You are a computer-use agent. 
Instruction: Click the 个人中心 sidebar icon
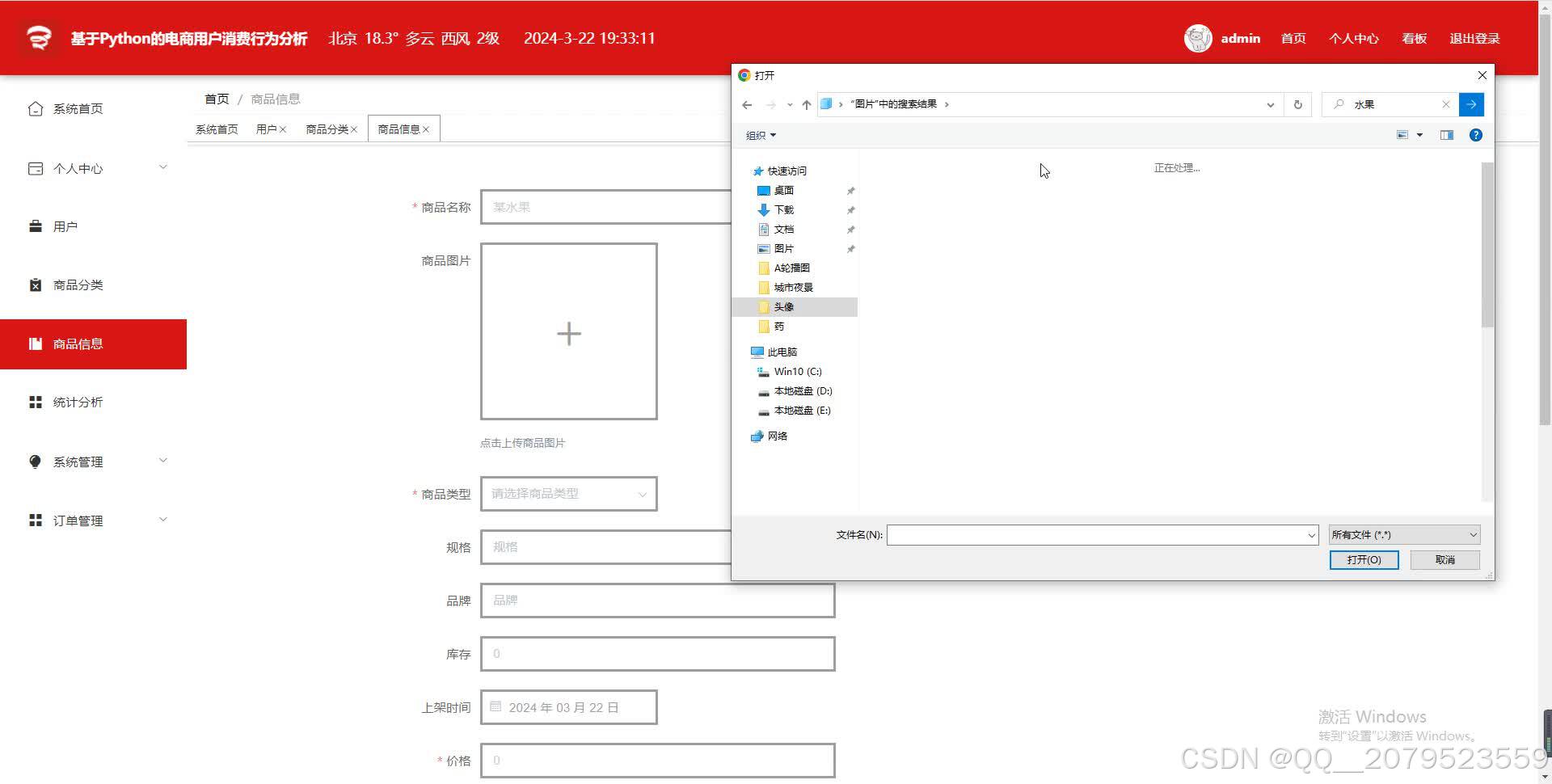35,168
